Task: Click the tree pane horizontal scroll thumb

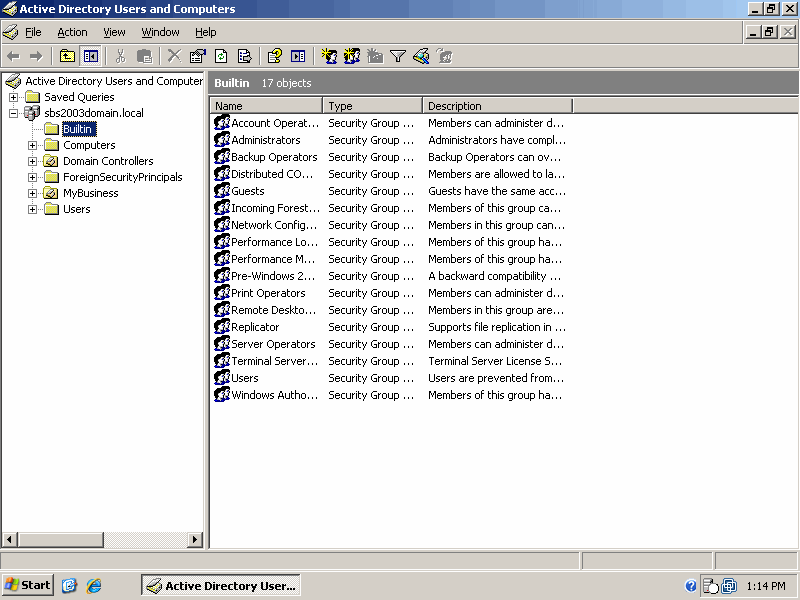Action: [61, 539]
